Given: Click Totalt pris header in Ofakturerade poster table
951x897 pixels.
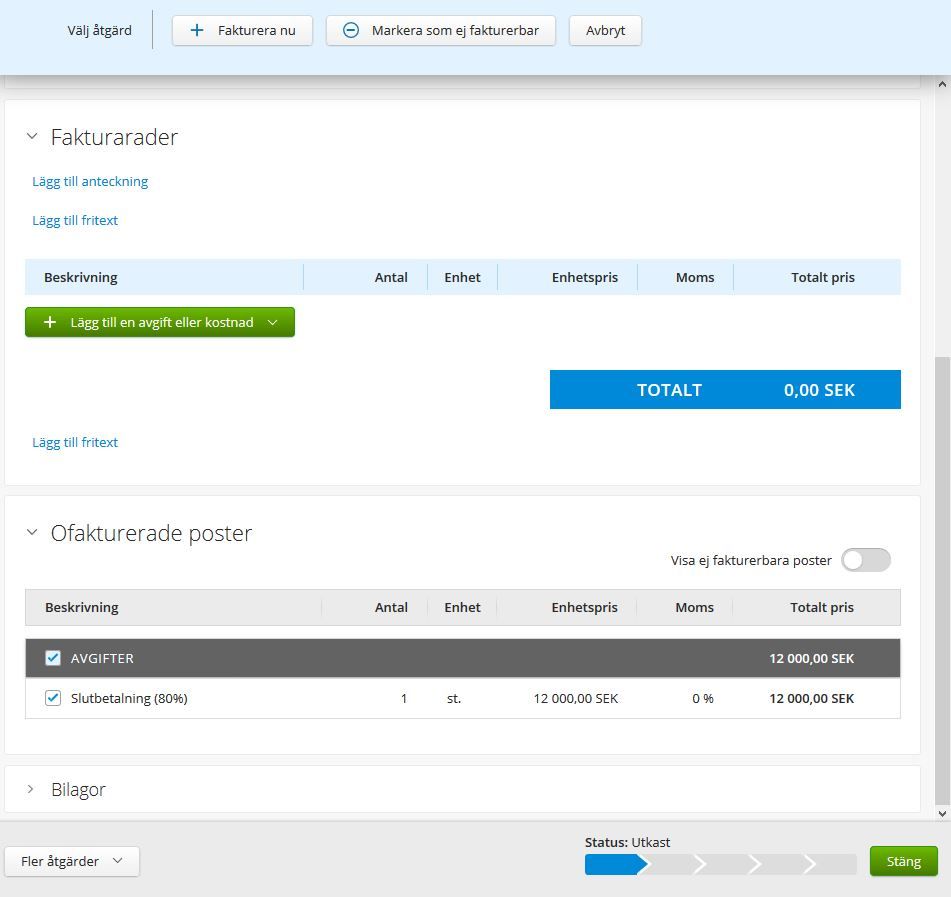Looking at the screenshot, I should [x=822, y=607].
